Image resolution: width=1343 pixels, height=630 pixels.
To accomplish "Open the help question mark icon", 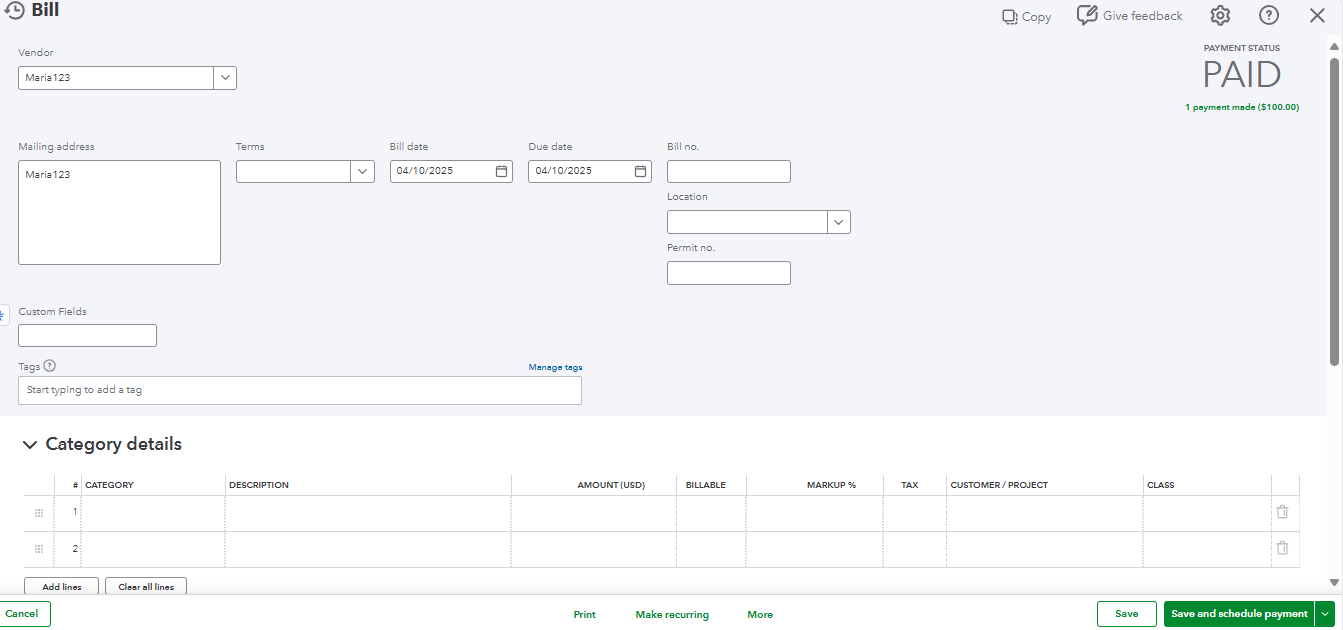I will click(1269, 15).
